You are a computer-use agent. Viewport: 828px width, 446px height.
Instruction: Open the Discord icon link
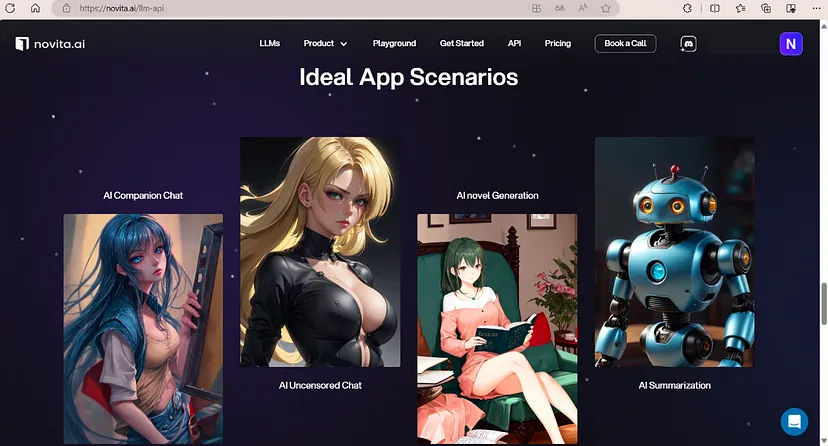point(688,44)
